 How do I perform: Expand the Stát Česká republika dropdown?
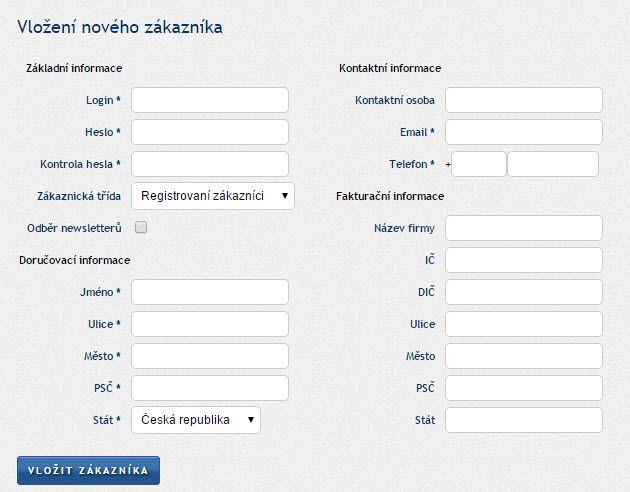(x=196, y=420)
